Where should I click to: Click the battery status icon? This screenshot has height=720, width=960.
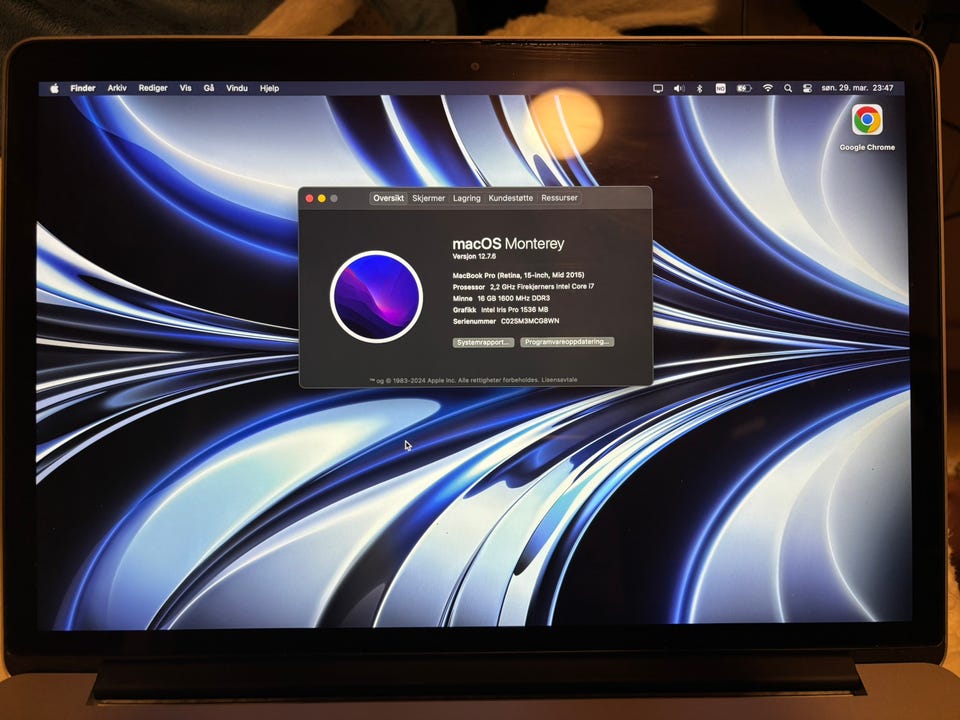click(x=743, y=88)
